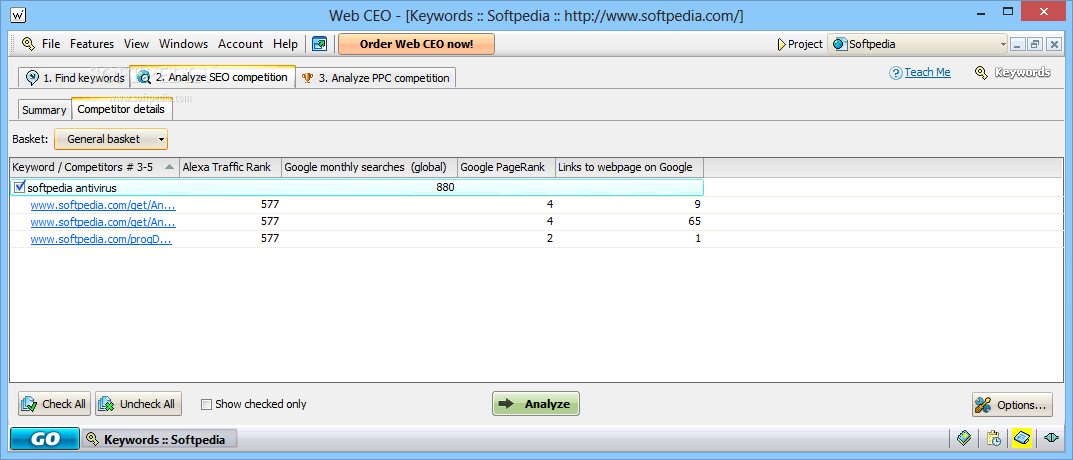
Task: Click the Alexa Traffic Rank column header
Action: tap(231, 167)
